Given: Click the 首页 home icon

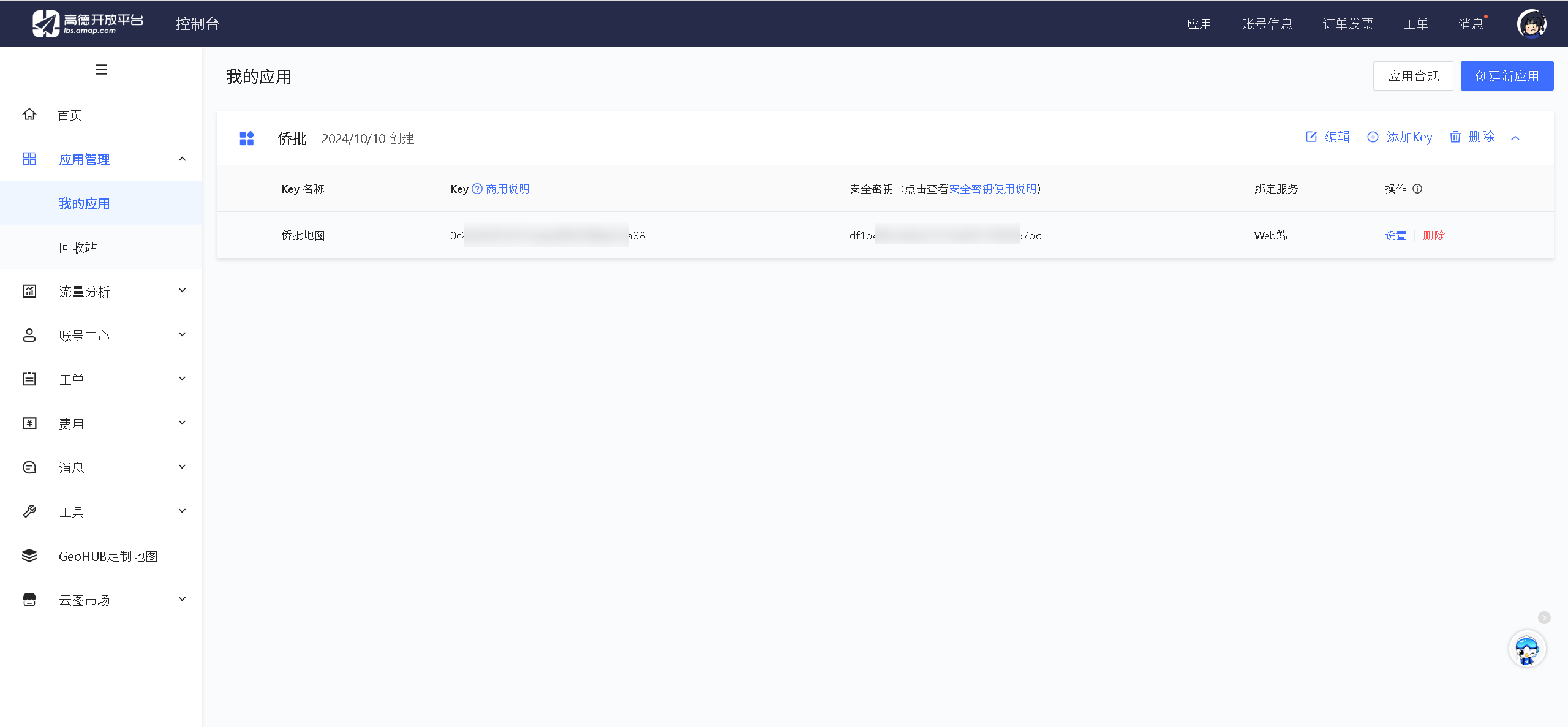Looking at the screenshot, I should [29, 114].
